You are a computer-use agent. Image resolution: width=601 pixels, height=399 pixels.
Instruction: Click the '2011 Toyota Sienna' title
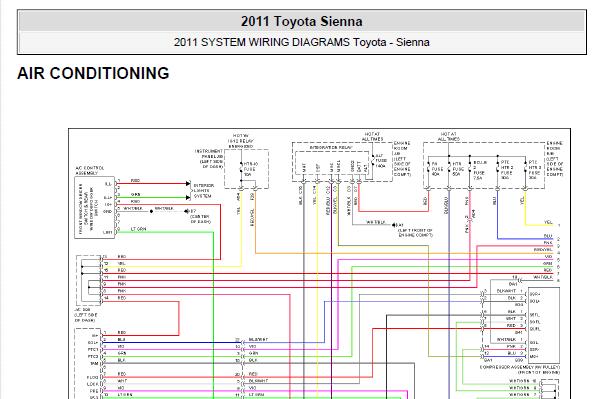(x=302, y=21)
